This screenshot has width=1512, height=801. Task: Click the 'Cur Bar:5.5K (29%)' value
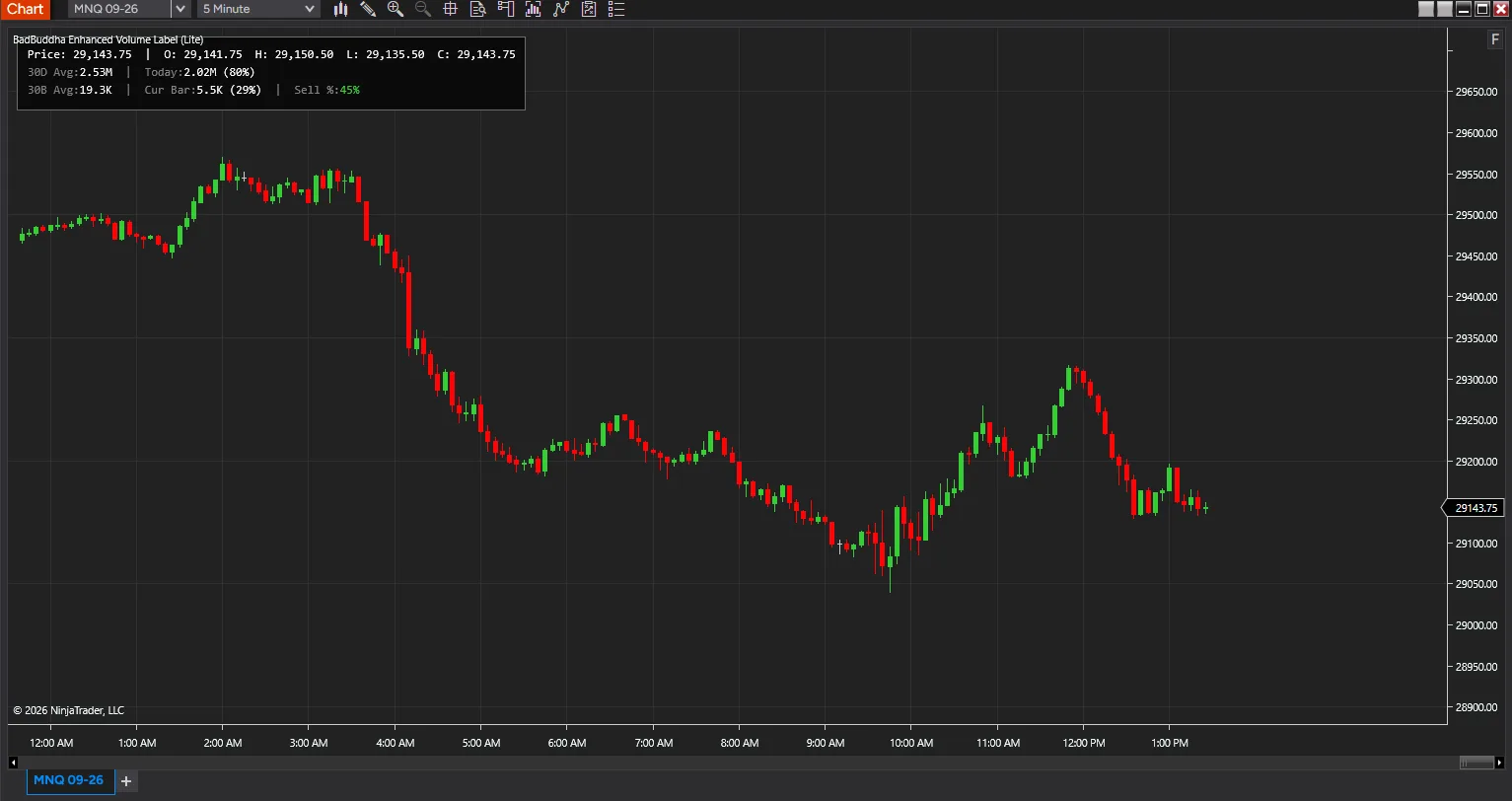point(203,90)
